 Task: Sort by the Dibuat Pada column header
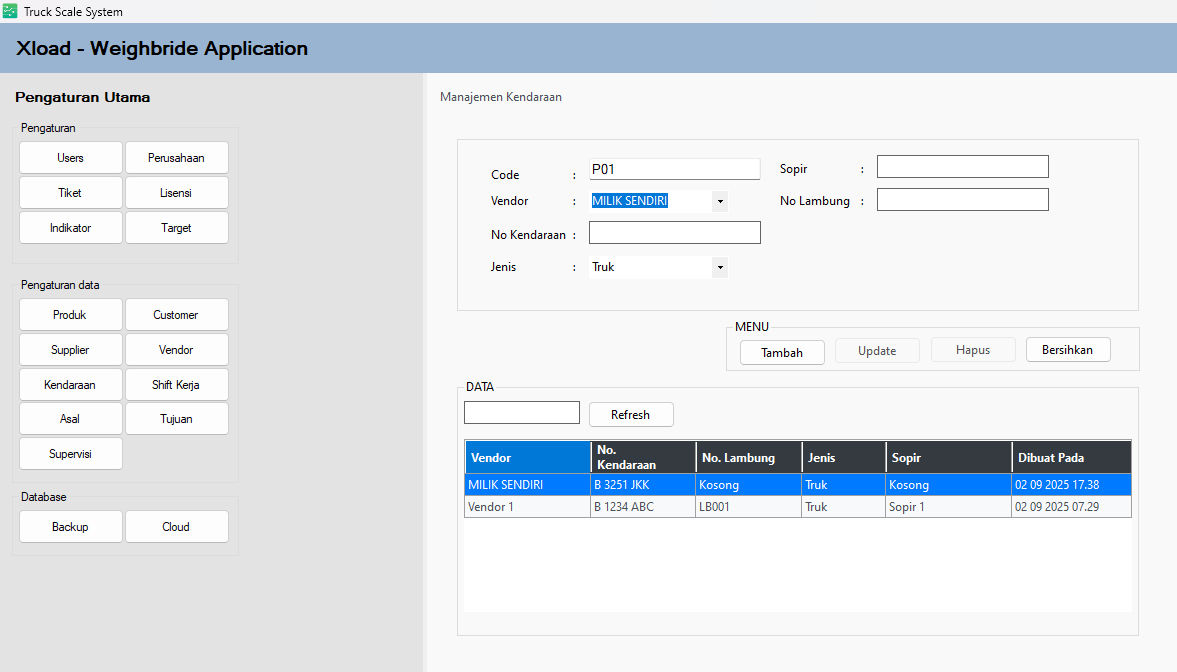pos(1070,457)
